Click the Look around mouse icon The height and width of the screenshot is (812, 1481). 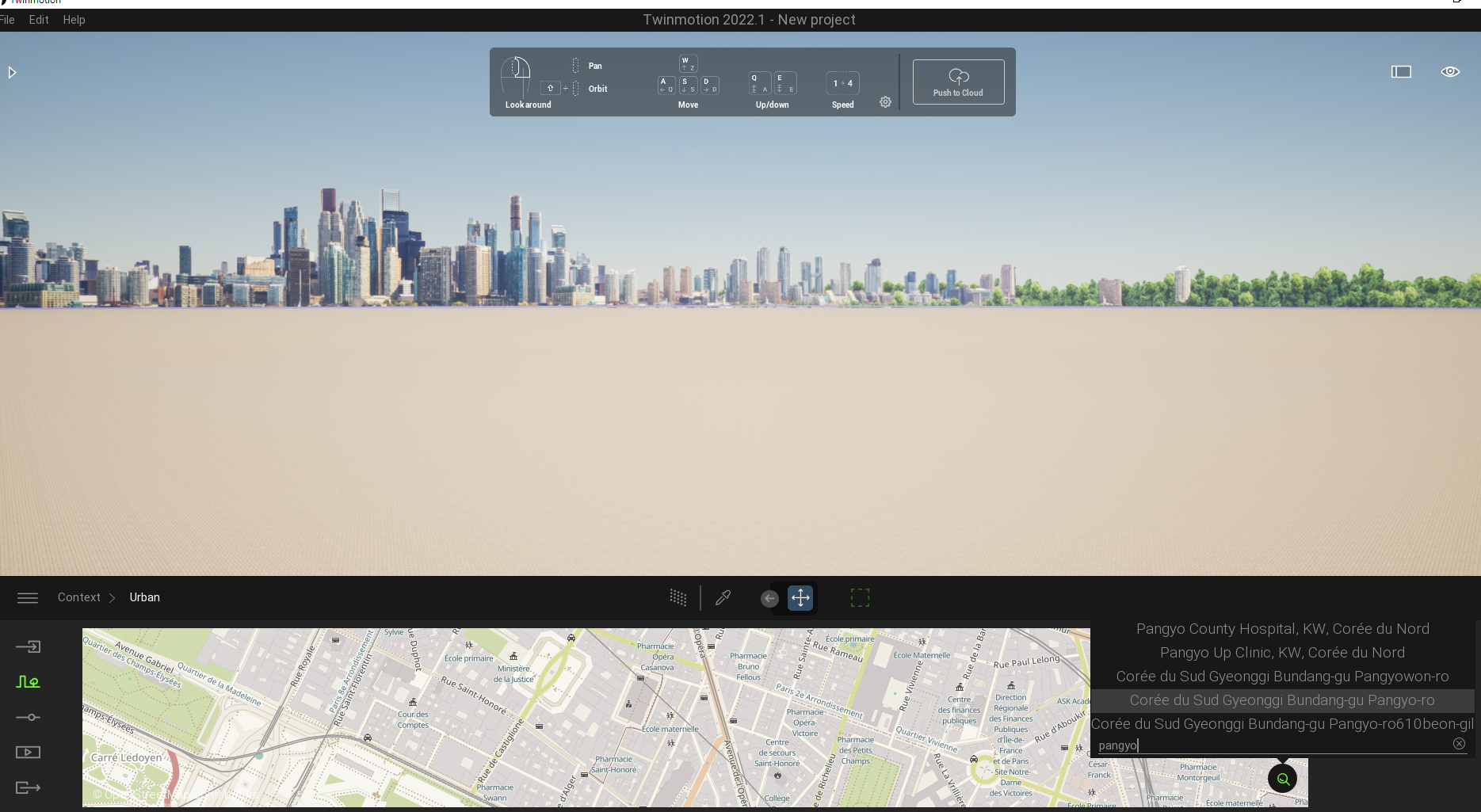[516, 78]
